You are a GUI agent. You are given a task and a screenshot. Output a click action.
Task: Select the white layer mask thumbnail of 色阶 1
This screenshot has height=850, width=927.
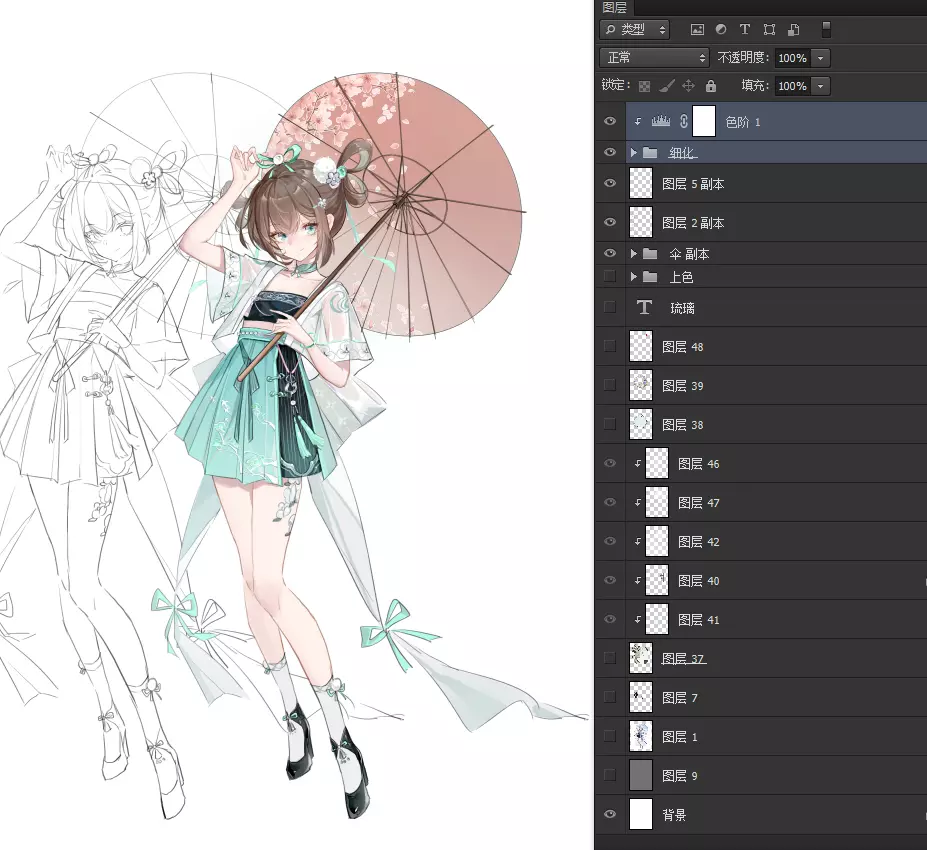[x=704, y=121]
